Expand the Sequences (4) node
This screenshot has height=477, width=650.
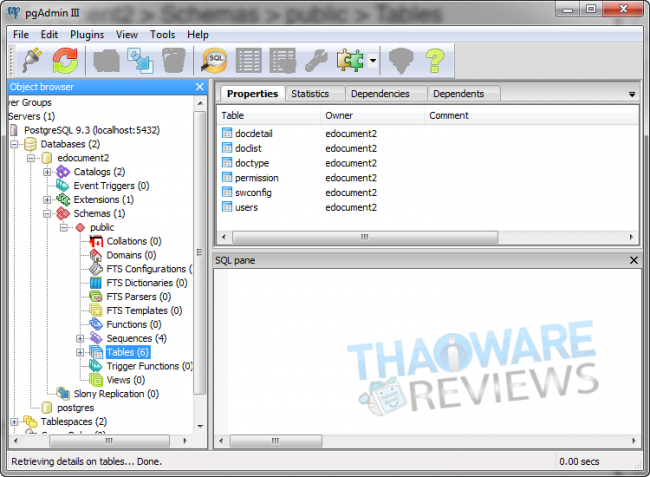(80, 339)
